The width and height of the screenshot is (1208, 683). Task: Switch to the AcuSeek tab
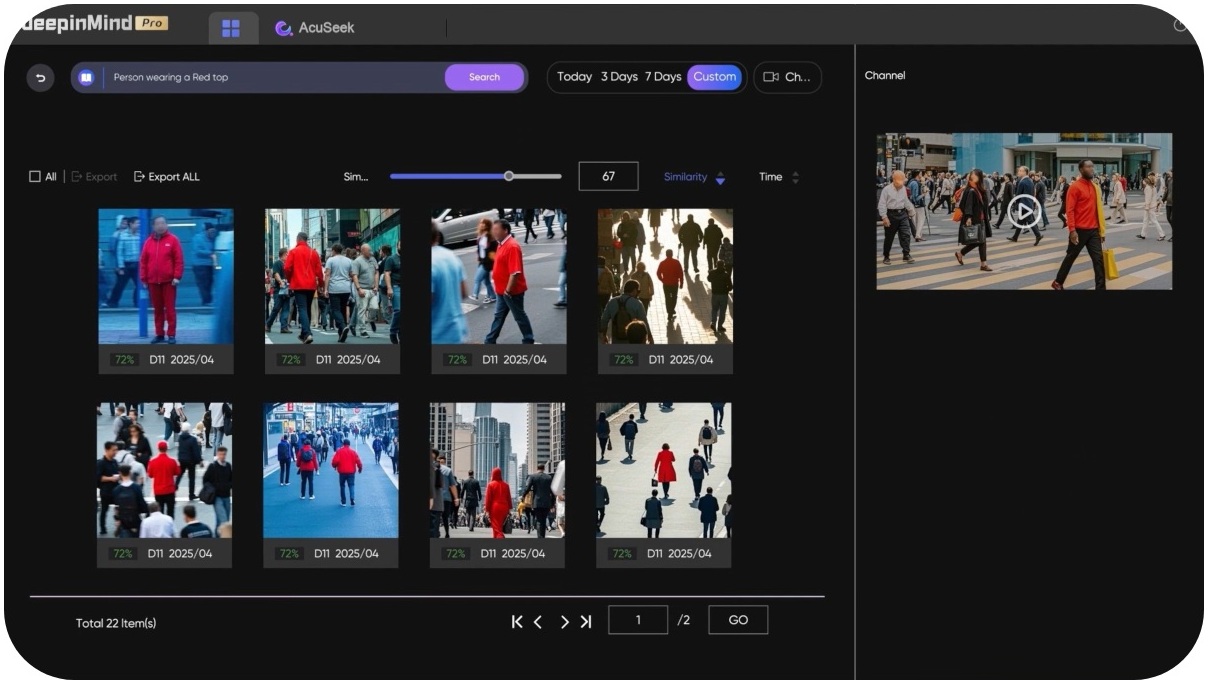[315, 29]
